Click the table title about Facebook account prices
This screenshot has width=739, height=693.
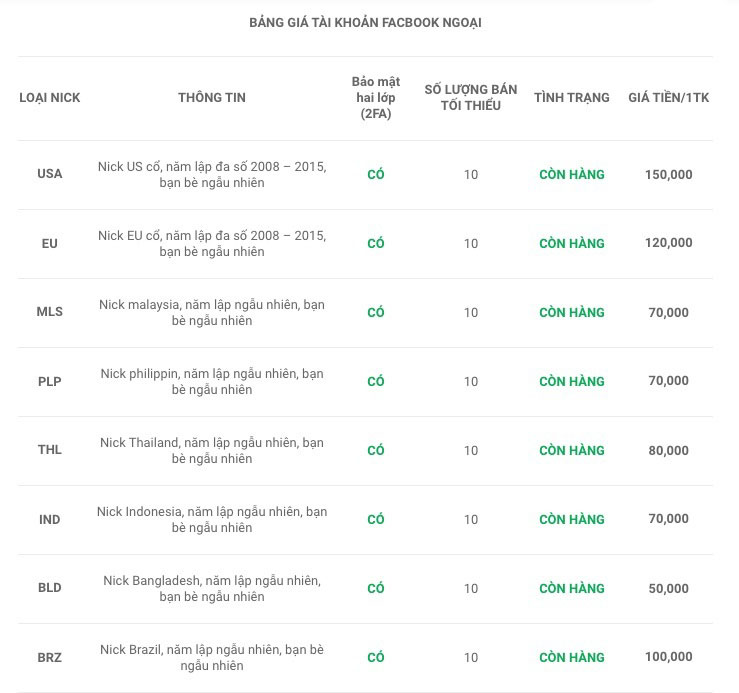[x=365, y=22]
